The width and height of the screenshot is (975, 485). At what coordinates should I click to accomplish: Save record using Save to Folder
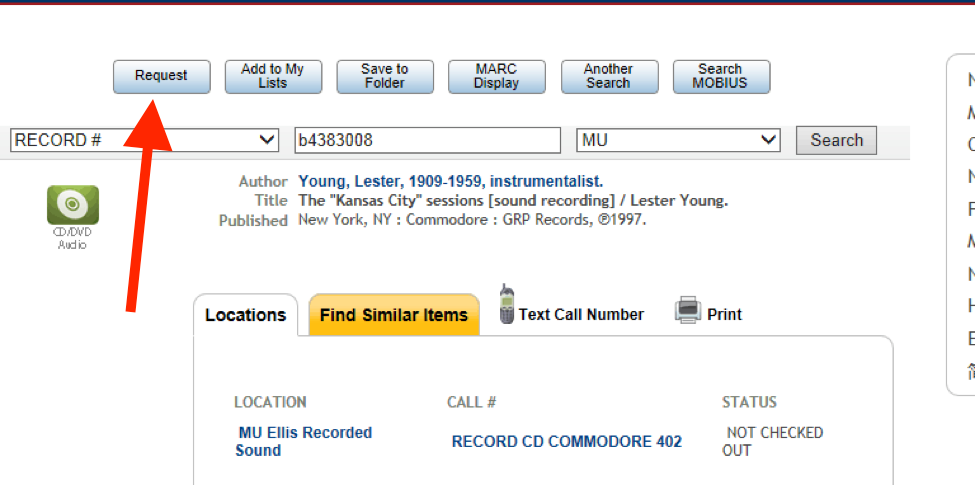384,76
